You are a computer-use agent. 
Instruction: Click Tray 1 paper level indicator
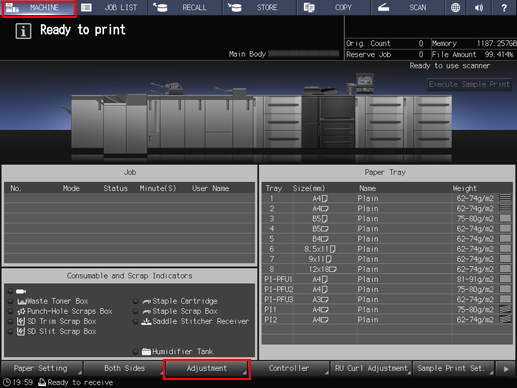[x=506, y=198]
